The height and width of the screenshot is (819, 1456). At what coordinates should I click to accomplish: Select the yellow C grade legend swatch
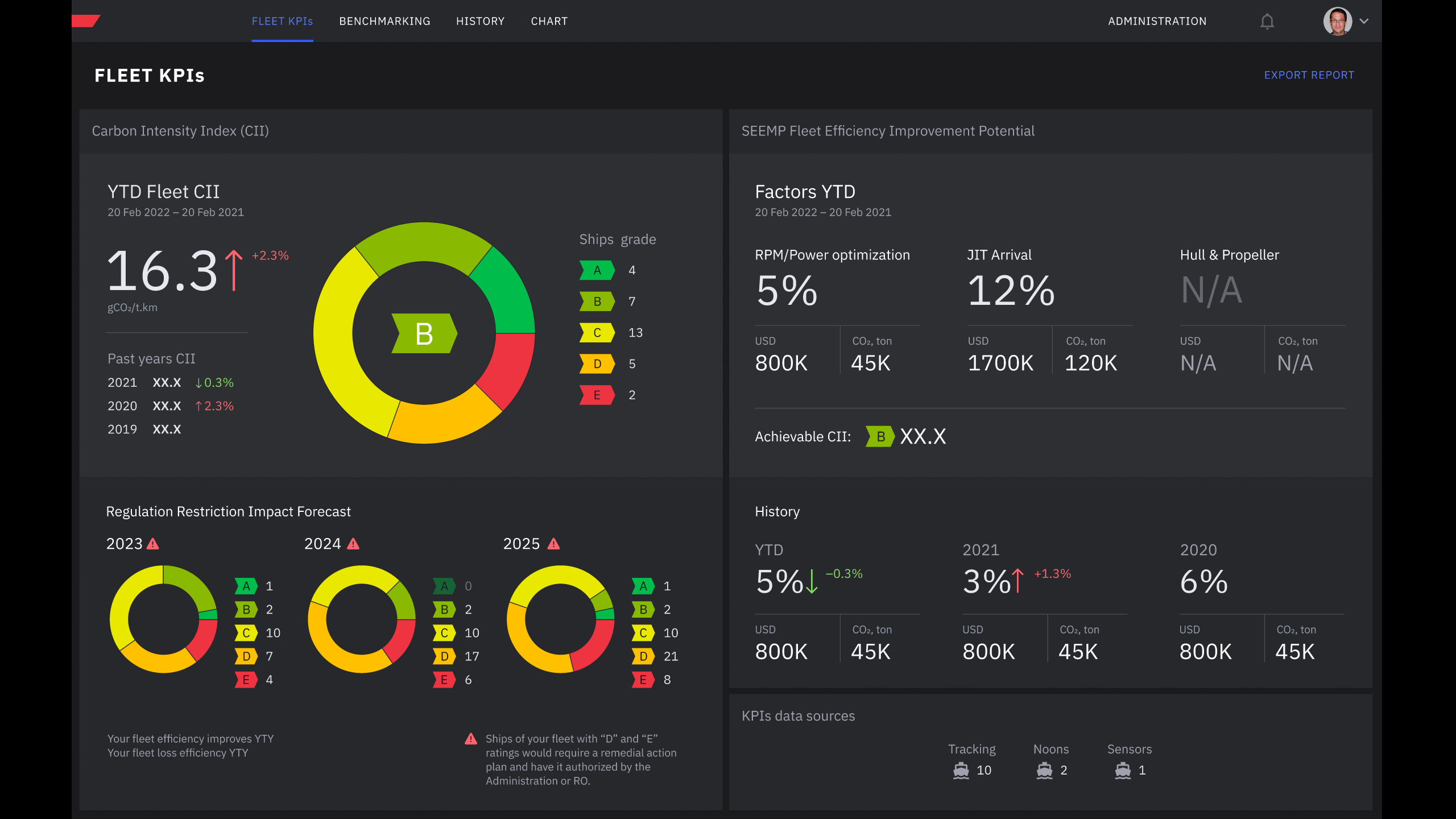pos(597,333)
